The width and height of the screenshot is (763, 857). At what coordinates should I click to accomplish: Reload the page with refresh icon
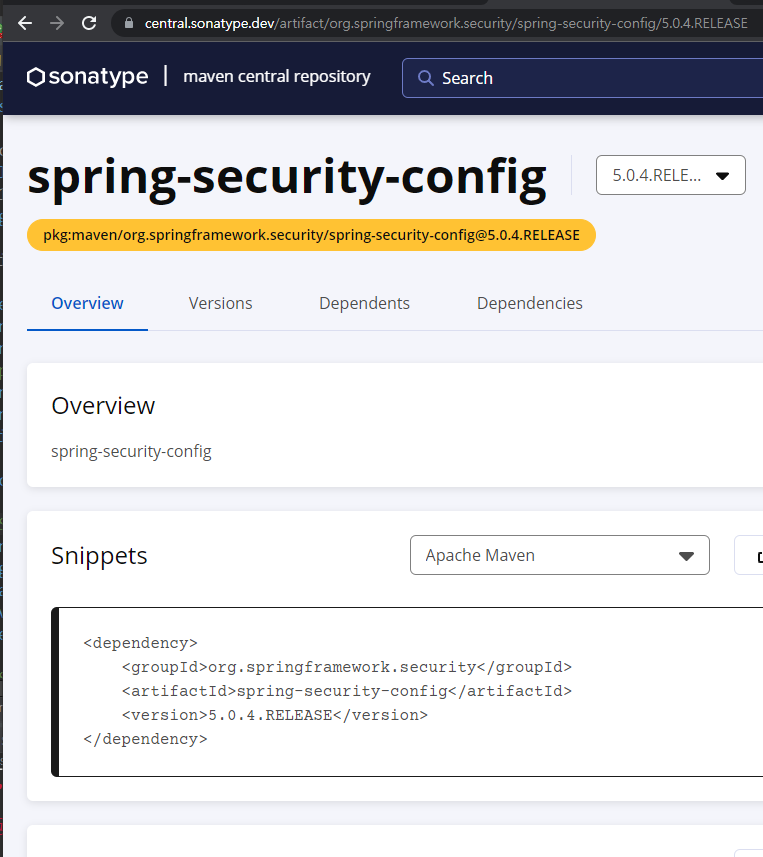tap(89, 23)
